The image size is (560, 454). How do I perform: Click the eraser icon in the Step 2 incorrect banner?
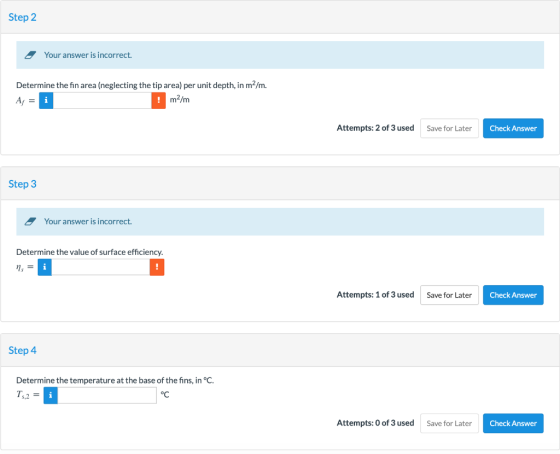click(30, 55)
